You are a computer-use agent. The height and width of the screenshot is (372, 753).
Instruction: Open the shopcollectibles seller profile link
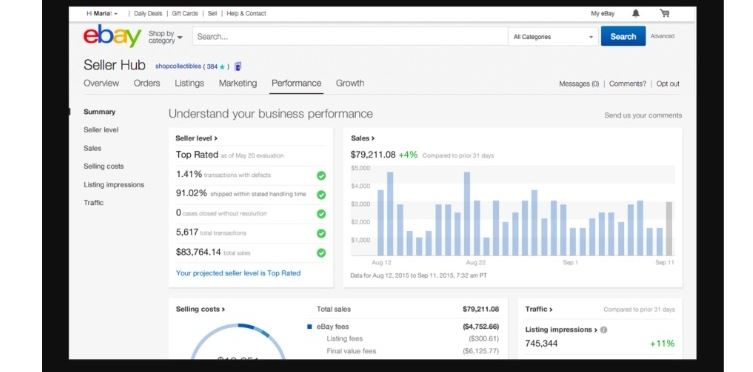coord(178,66)
